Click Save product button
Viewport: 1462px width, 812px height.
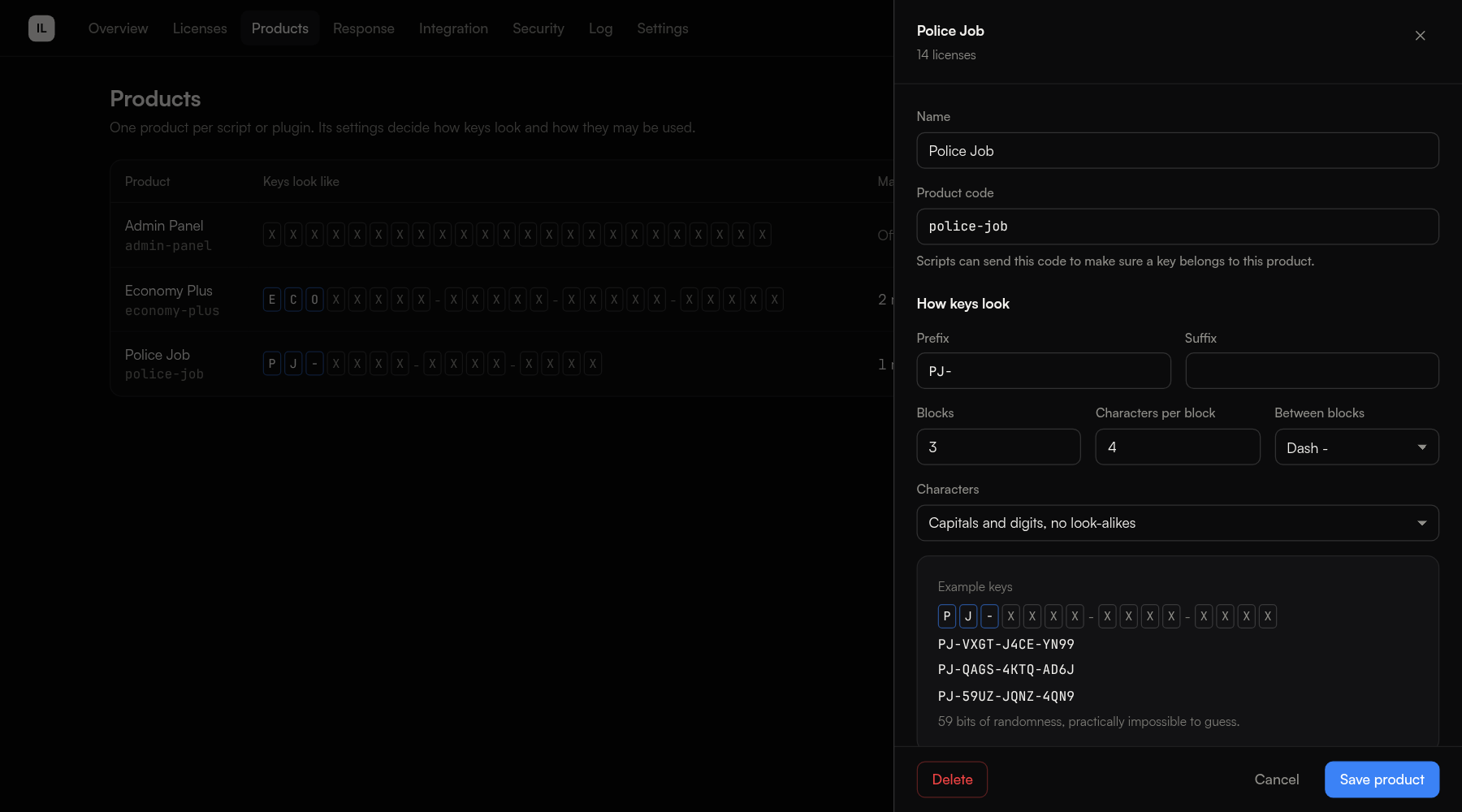pos(1382,780)
